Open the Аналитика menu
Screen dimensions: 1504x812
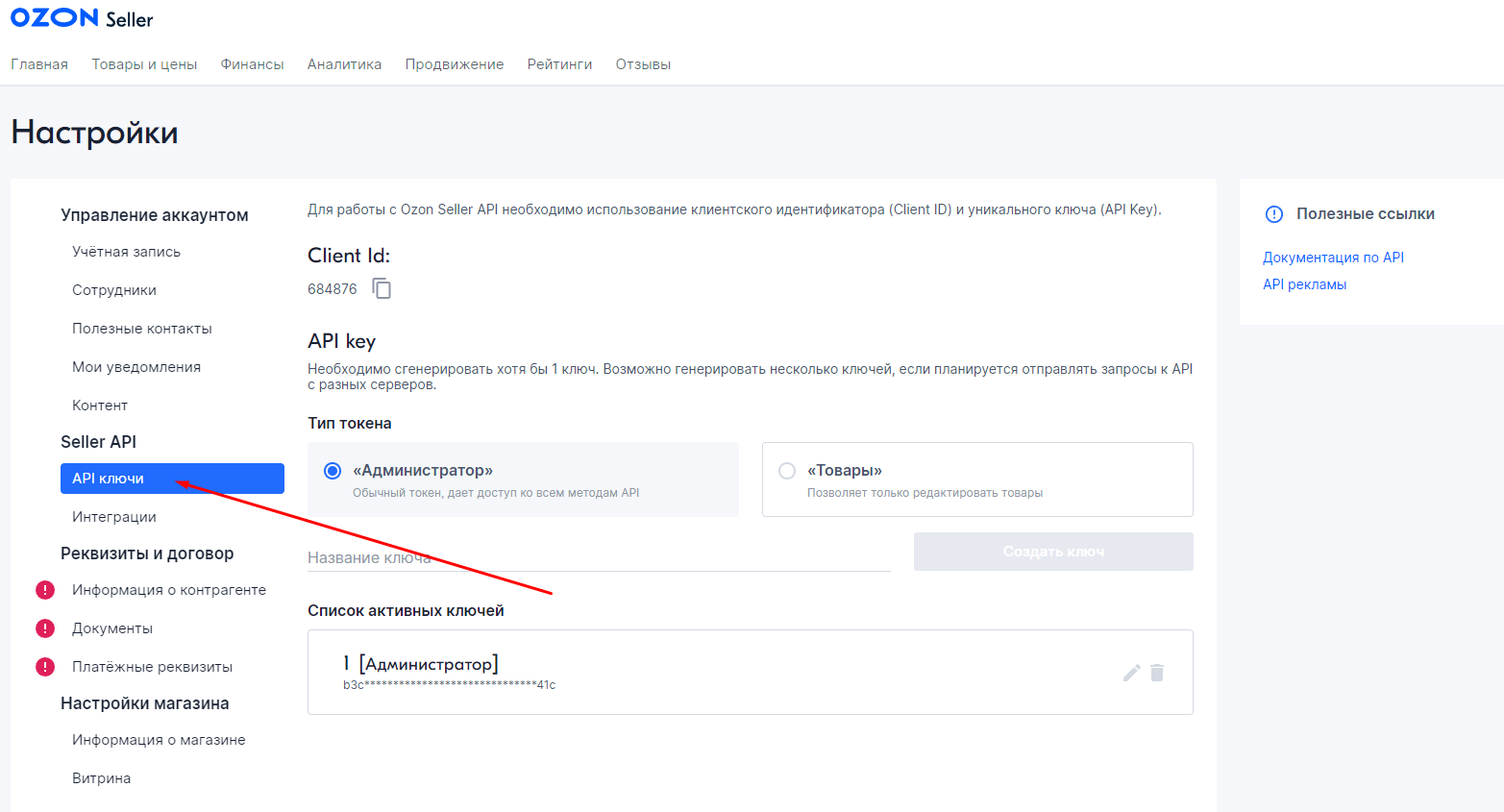344,64
